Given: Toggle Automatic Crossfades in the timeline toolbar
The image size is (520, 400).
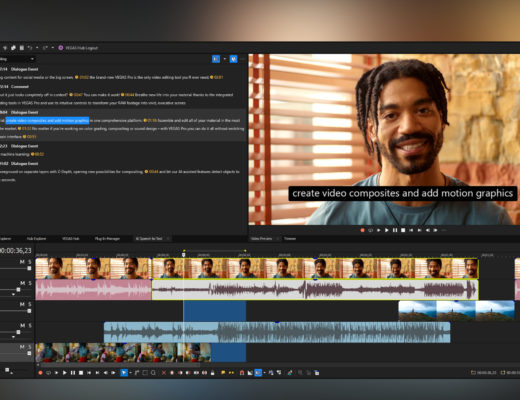Looking at the screenshot, I should [x=250, y=373].
